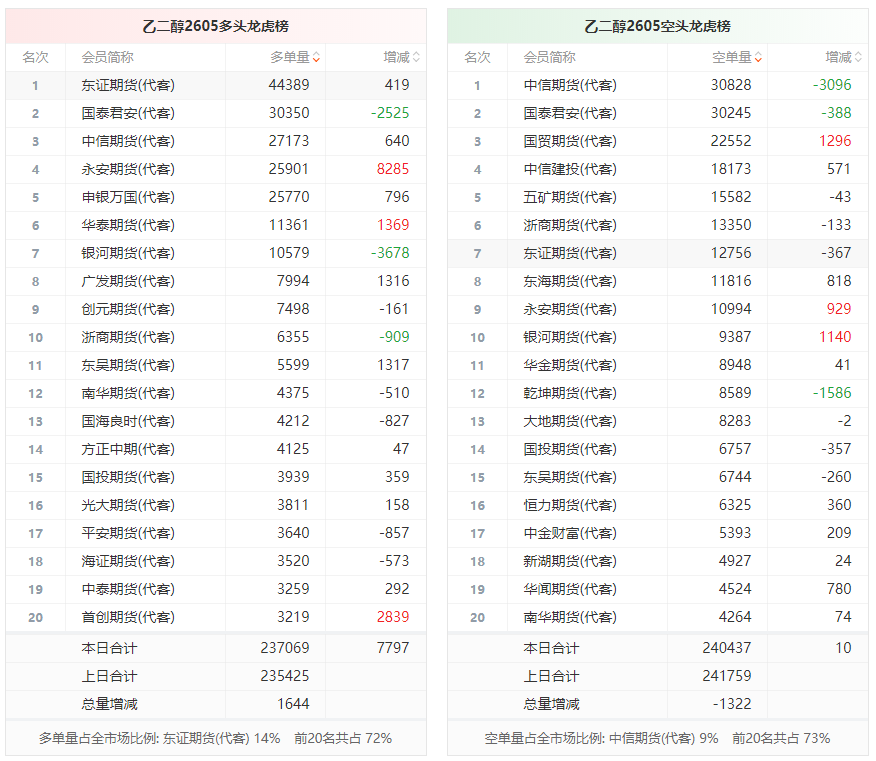Click 新湖期货(代客) member name
The image size is (876, 761).
pyautogui.click(x=570, y=561)
